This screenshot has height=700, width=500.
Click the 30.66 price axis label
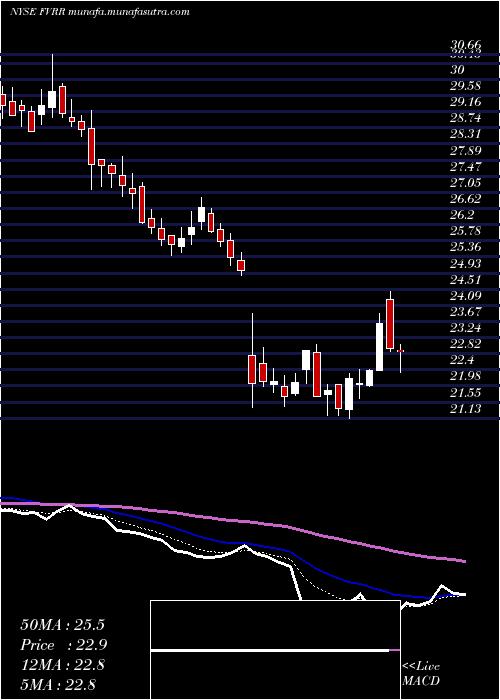(466, 45)
